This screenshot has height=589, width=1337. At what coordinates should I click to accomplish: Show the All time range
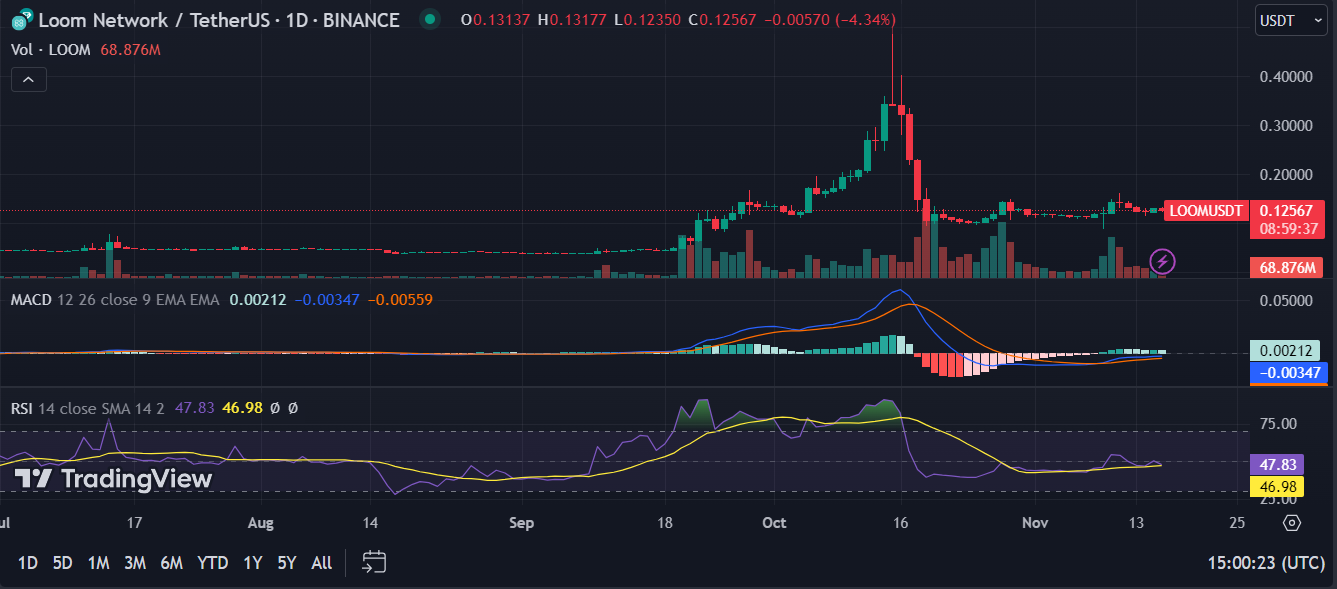pos(321,563)
